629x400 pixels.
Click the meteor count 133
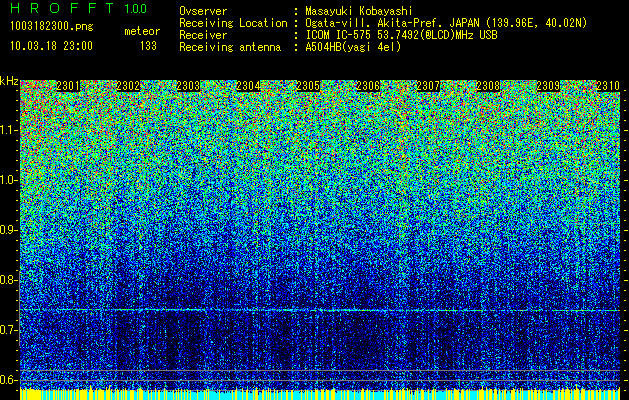point(148,46)
